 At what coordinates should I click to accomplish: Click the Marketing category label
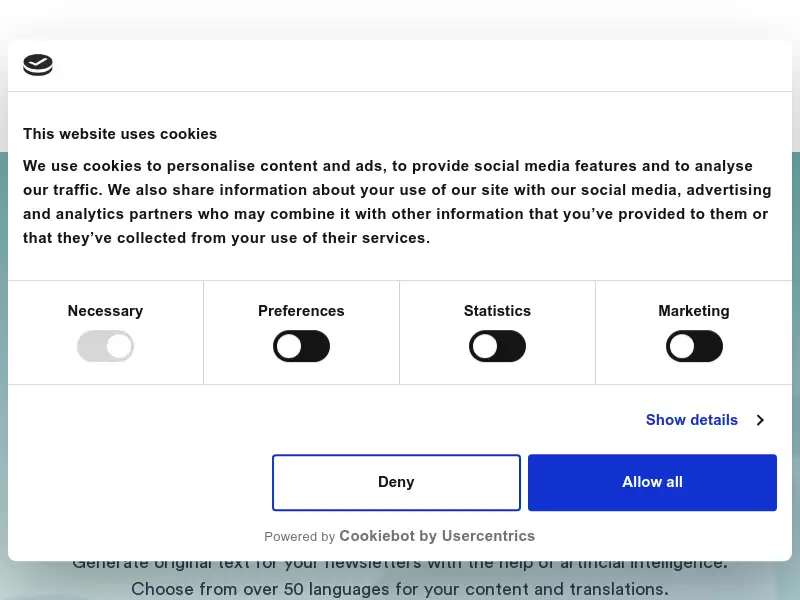click(694, 311)
